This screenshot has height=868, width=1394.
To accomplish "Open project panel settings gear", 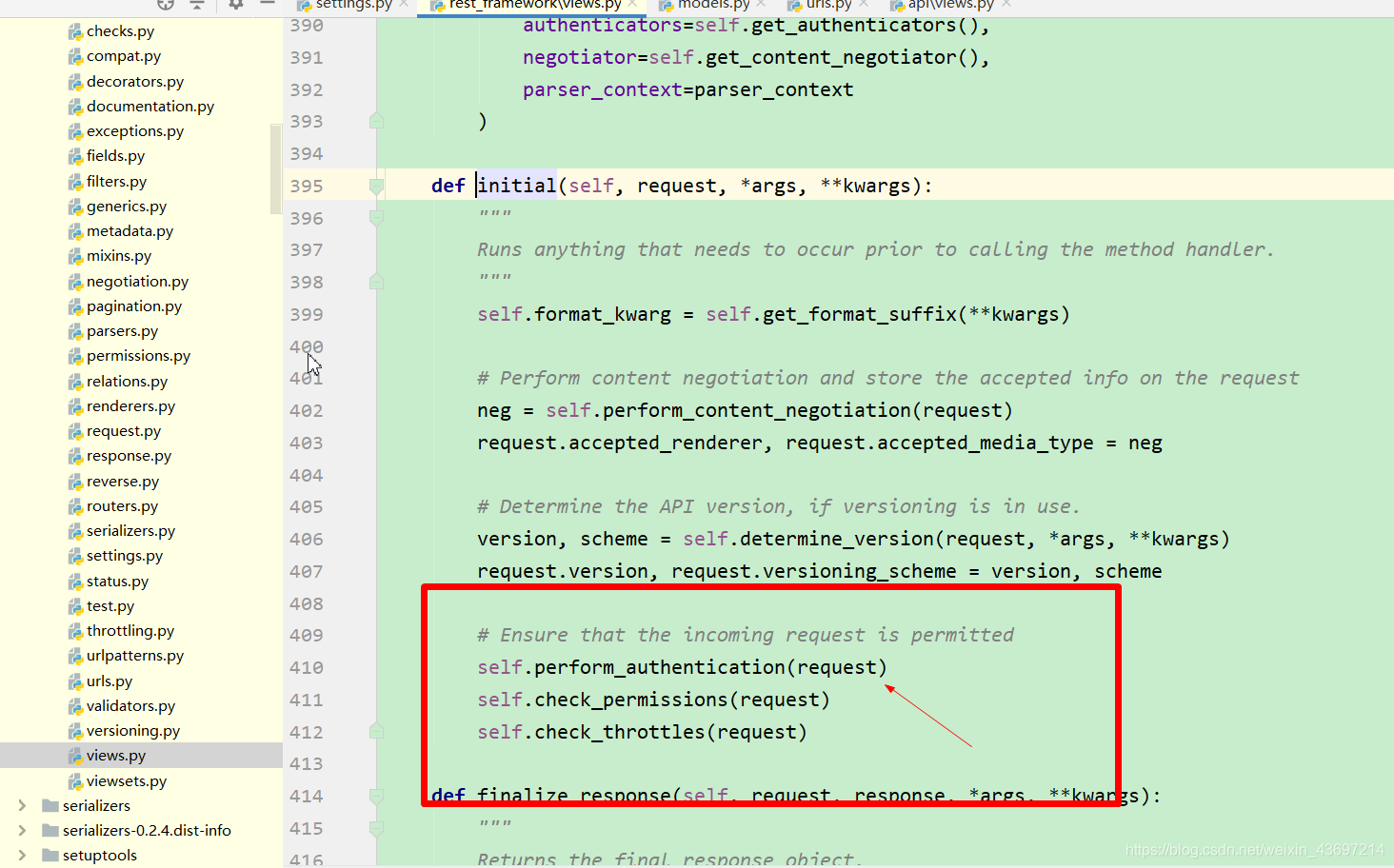I will pos(236,4).
